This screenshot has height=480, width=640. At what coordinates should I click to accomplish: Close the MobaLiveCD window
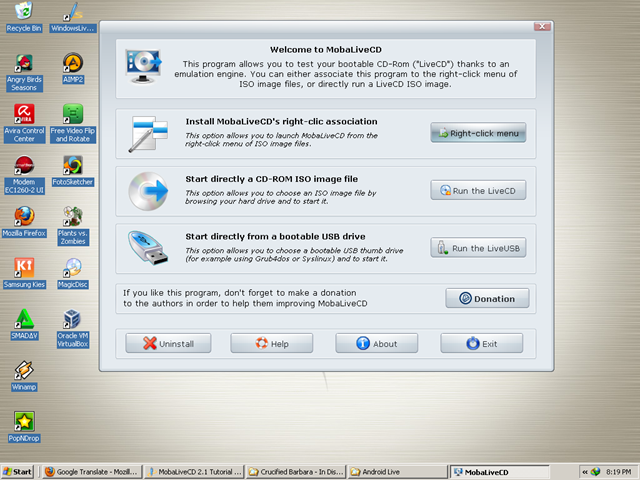[542, 27]
